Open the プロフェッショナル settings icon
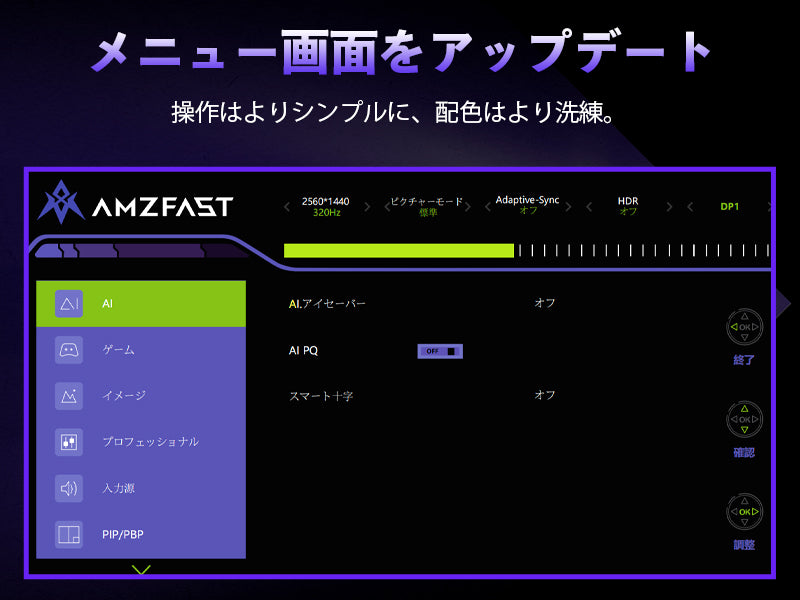The width and height of the screenshot is (800, 600). pyautogui.click(x=69, y=442)
